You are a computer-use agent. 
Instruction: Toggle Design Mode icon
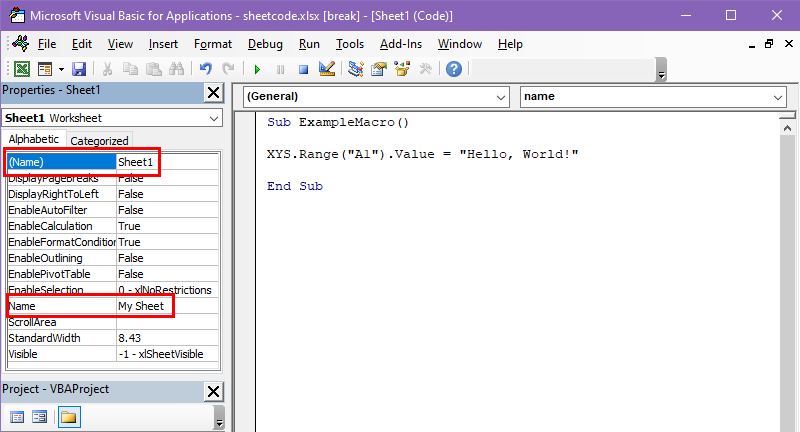[x=327, y=69]
